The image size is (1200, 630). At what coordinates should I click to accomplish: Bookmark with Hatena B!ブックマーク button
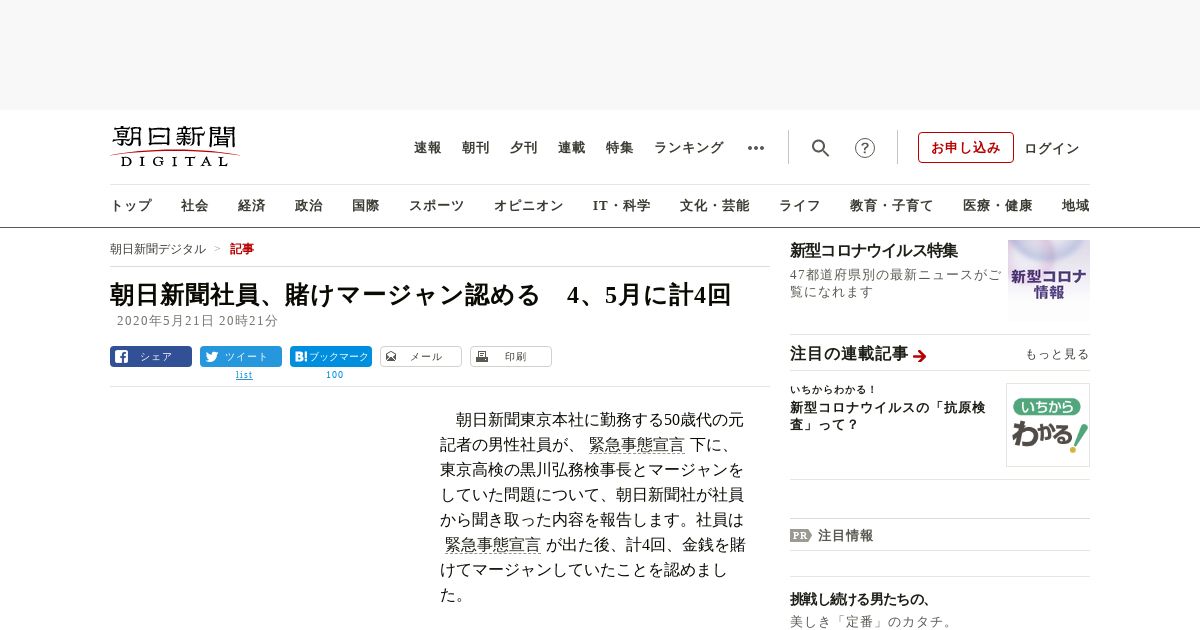tap(331, 357)
